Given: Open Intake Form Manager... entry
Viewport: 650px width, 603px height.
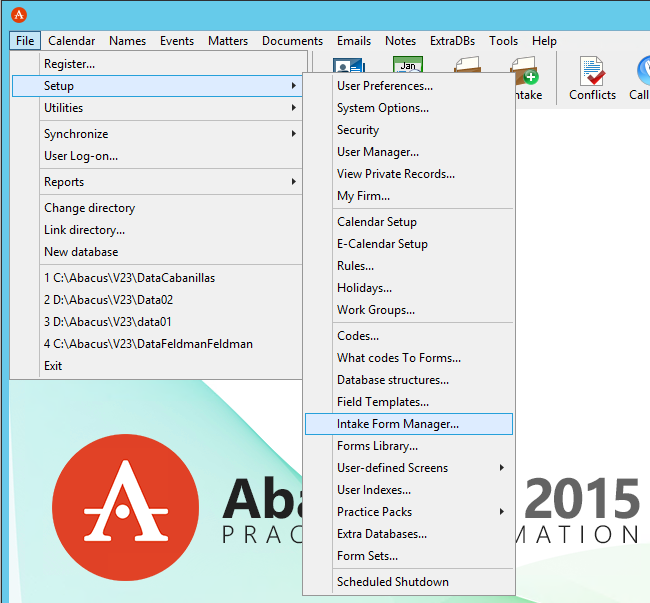Looking at the screenshot, I should click(409, 424).
